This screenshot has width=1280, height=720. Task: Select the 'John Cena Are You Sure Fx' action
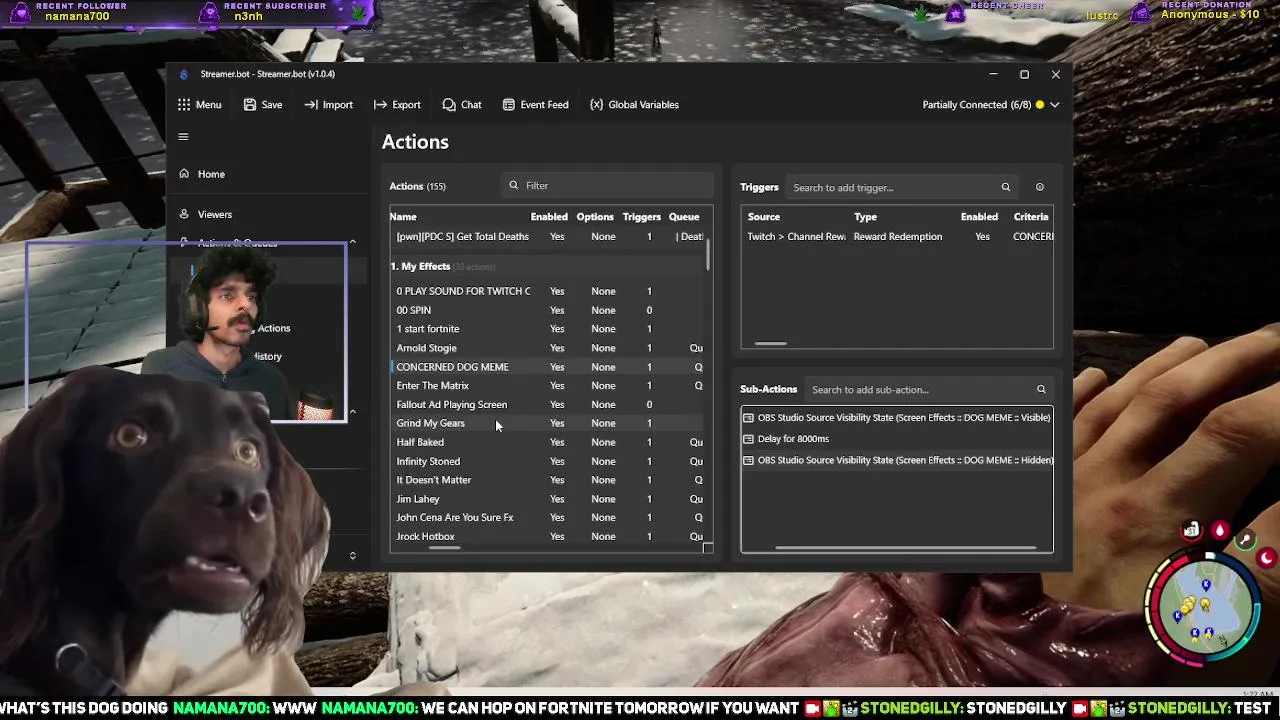pos(548,517)
